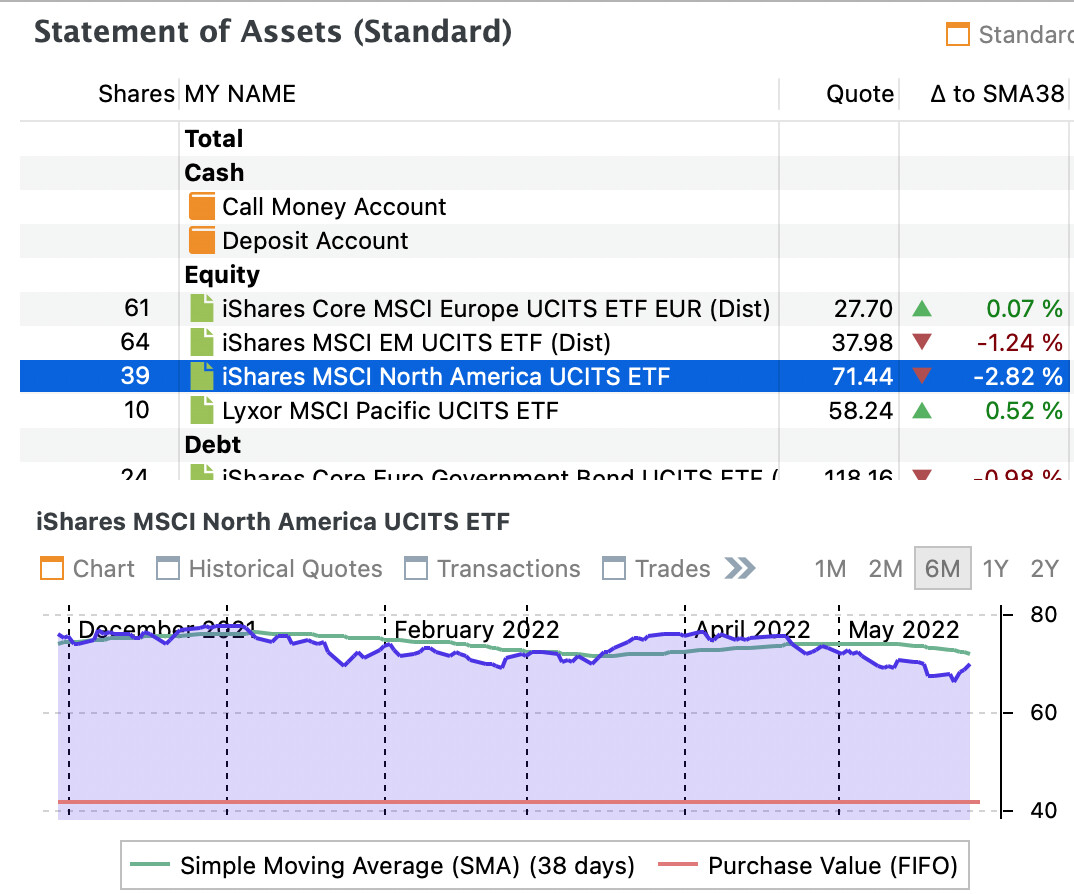
Task: Click the Purchase Value (FIFO) legend entry
Action: click(x=808, y=865)
